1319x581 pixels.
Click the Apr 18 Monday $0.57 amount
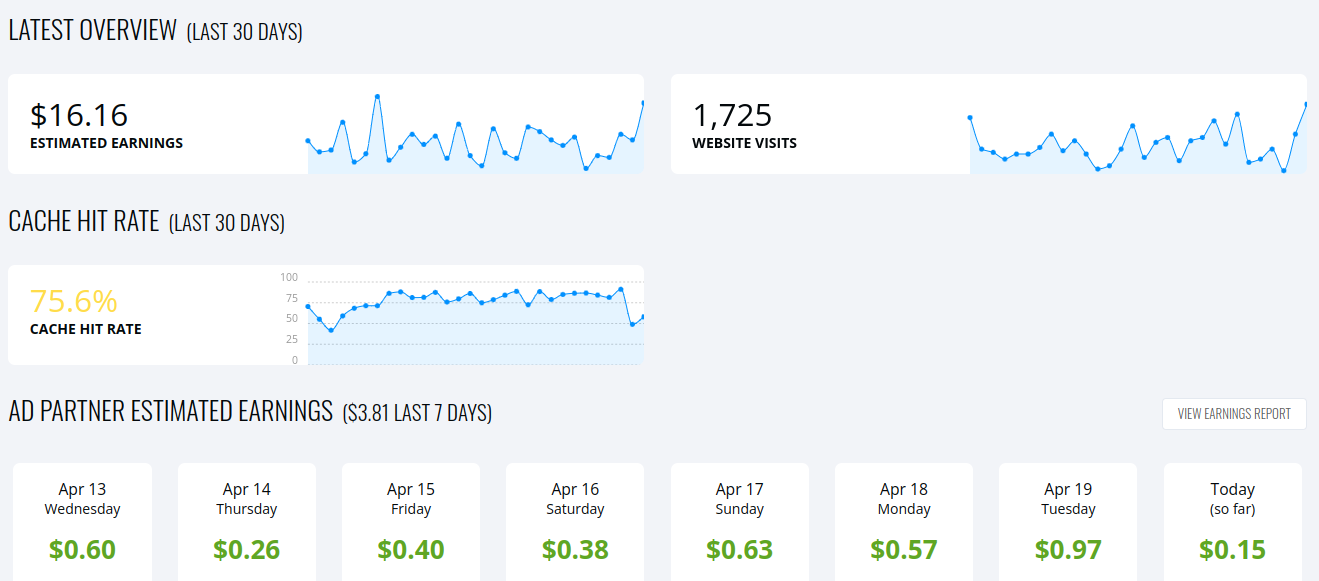[904, 550]
